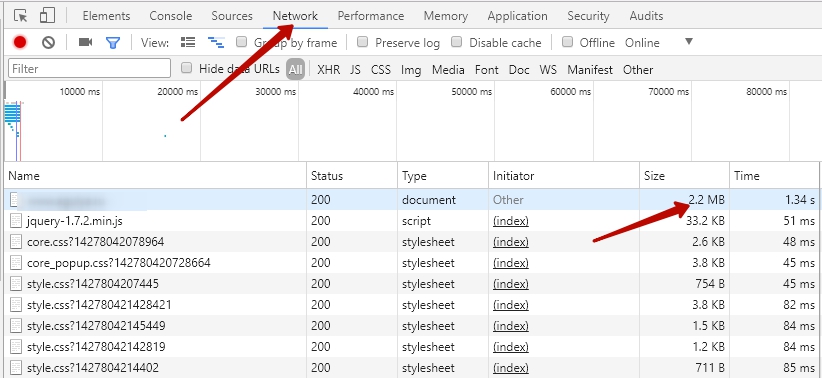The height and width of the screenshot is (378, 822).
Task: Click file icon of jquery-1.7.2.min.js row
Action: point(16,221)
